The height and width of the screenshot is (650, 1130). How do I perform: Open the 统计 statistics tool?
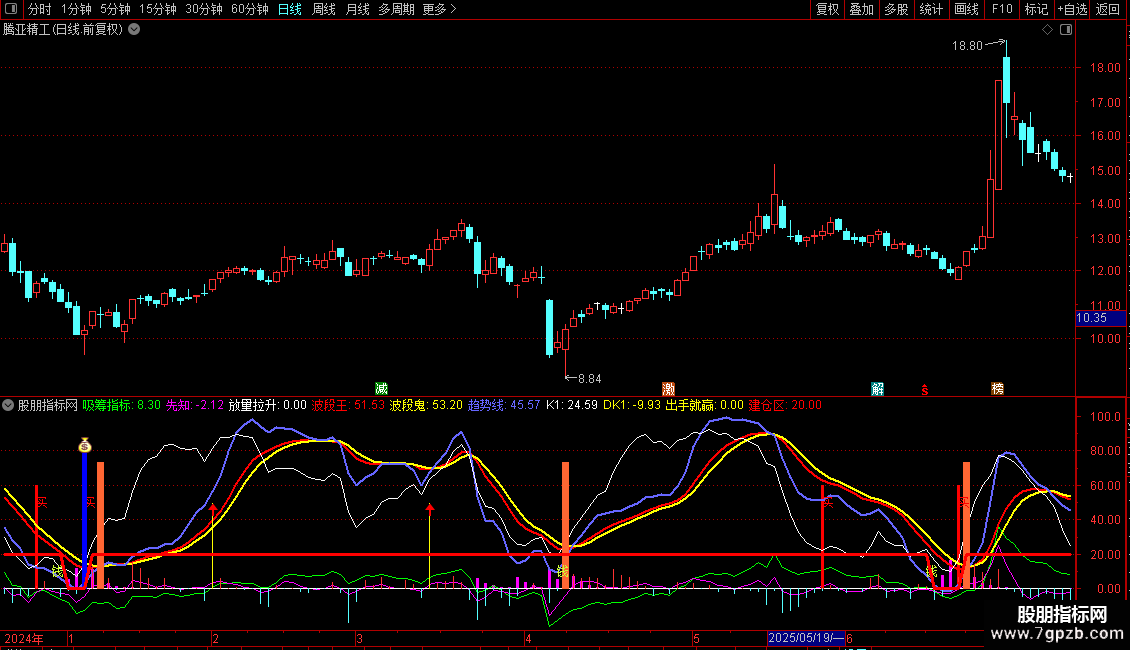[x=930, y=9]
